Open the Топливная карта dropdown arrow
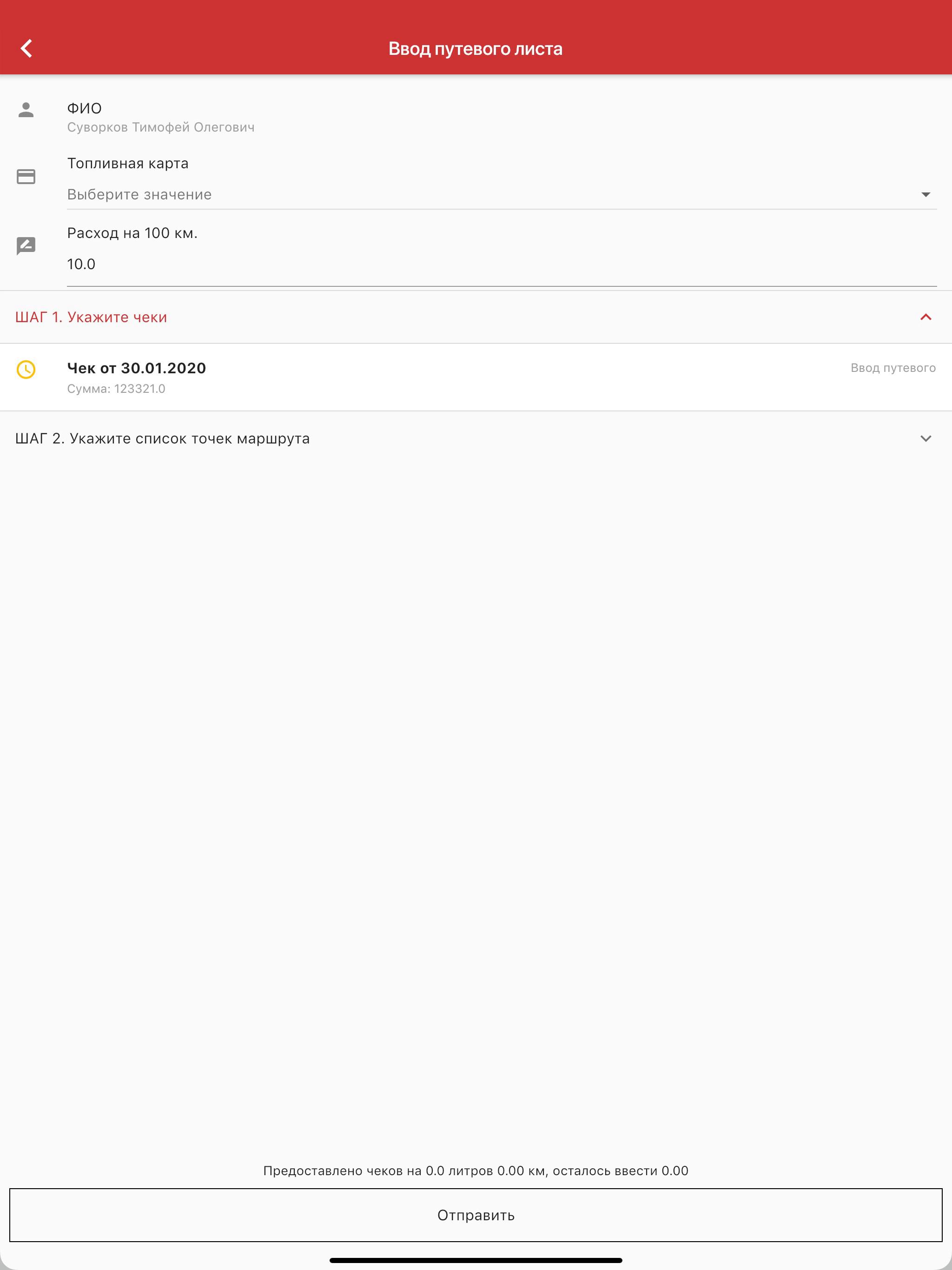The height and width of the screenshot is (1270, 952). (x=926, y=195)
